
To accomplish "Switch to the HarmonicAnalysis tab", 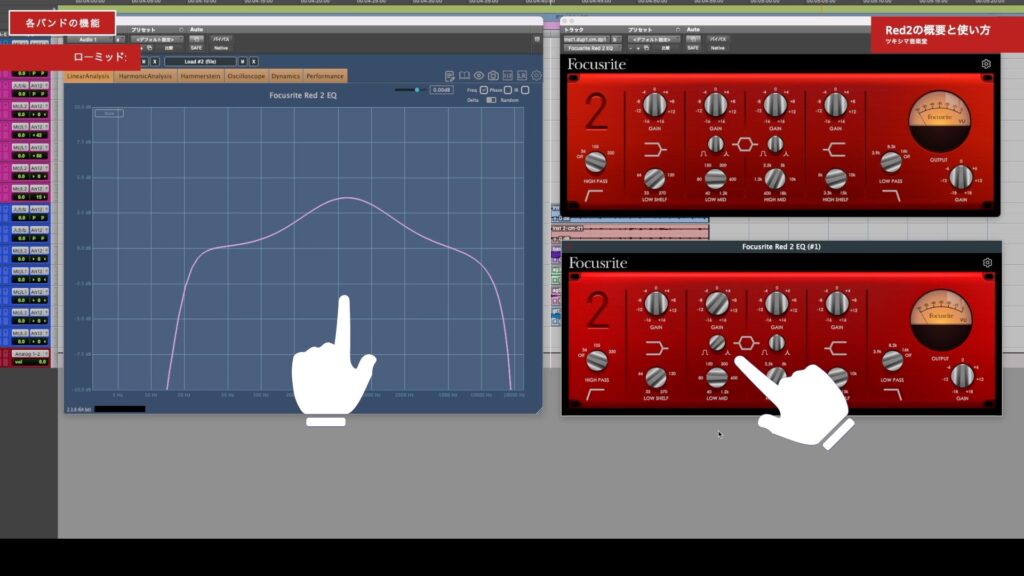I will (145, 76).
